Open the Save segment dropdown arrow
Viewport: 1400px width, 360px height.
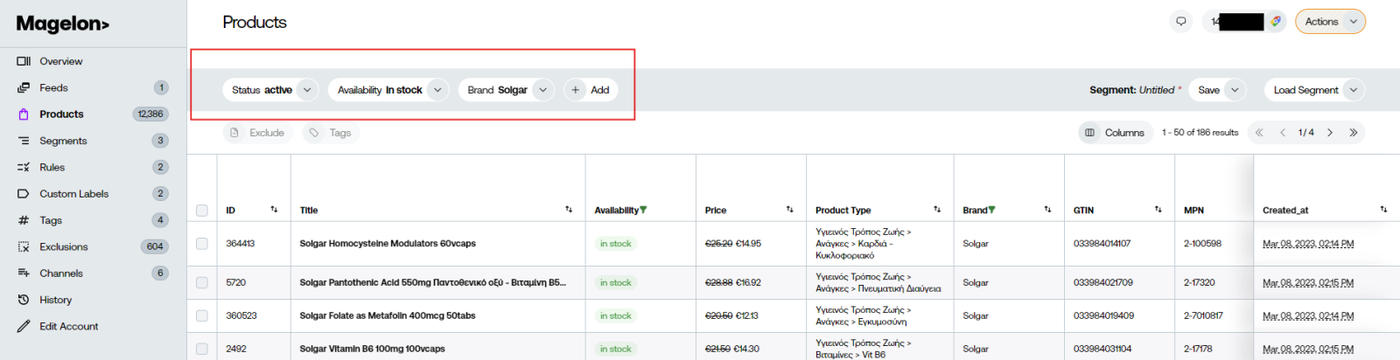point(1235,90)
